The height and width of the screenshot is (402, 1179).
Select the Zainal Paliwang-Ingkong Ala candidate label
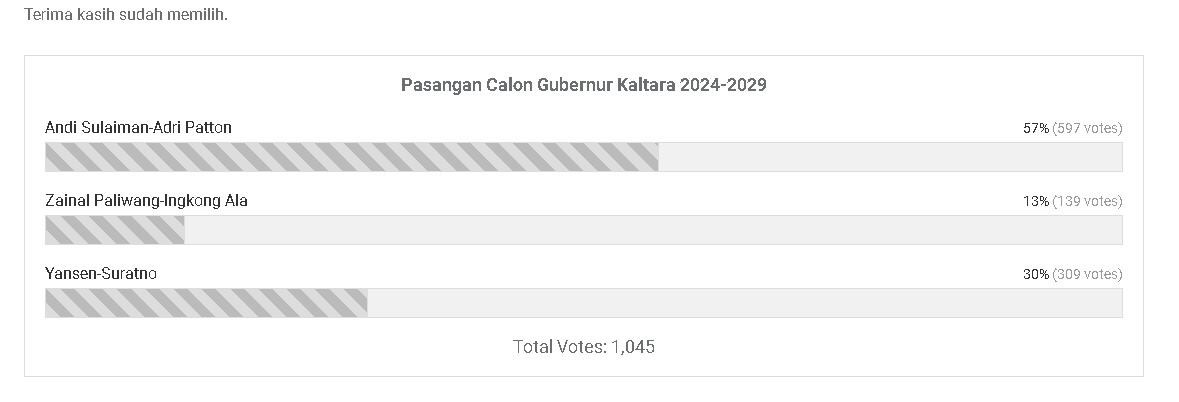pyautogui.click(x=147, y=201)
